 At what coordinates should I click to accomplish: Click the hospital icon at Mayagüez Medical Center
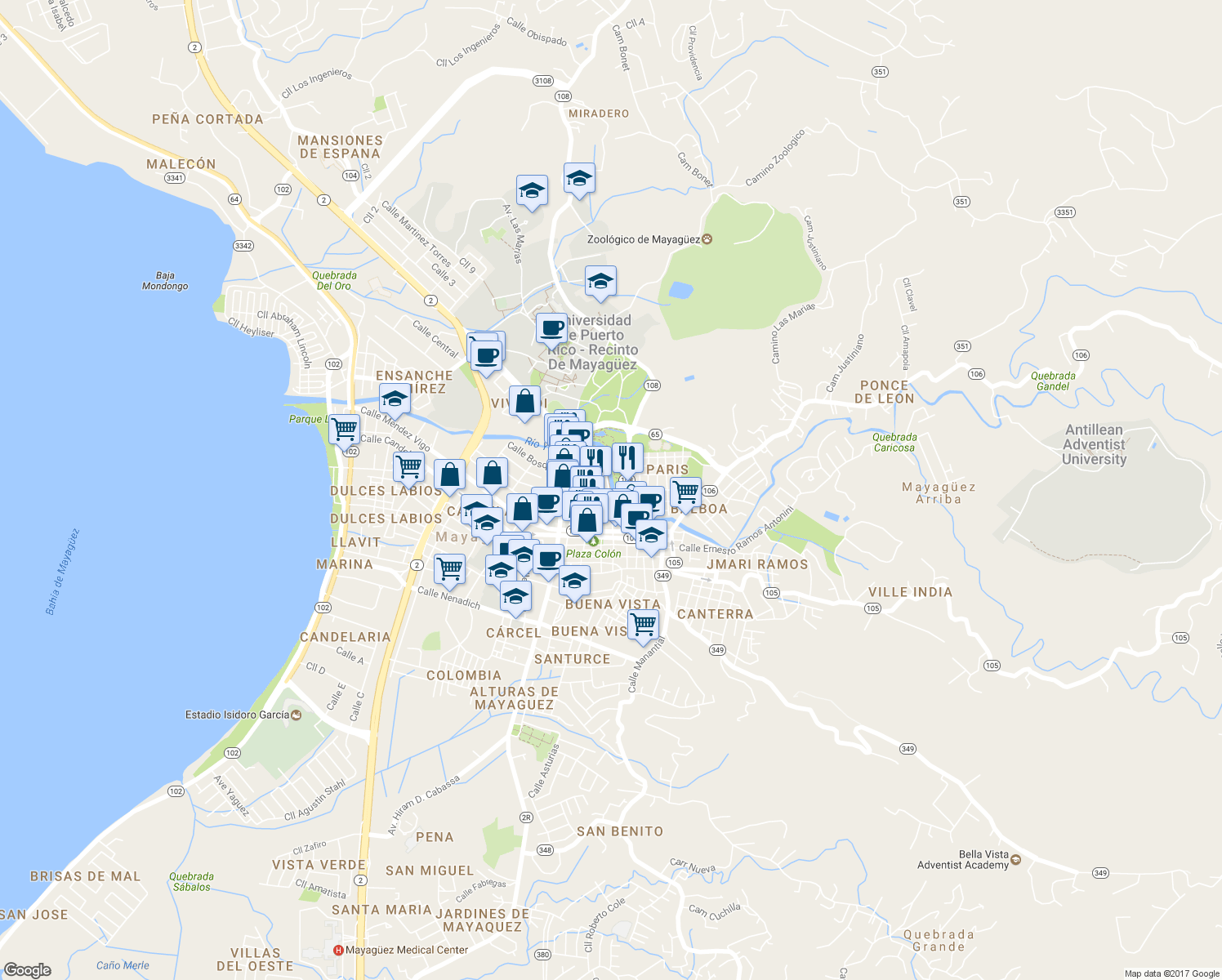[x=339, y=950]
